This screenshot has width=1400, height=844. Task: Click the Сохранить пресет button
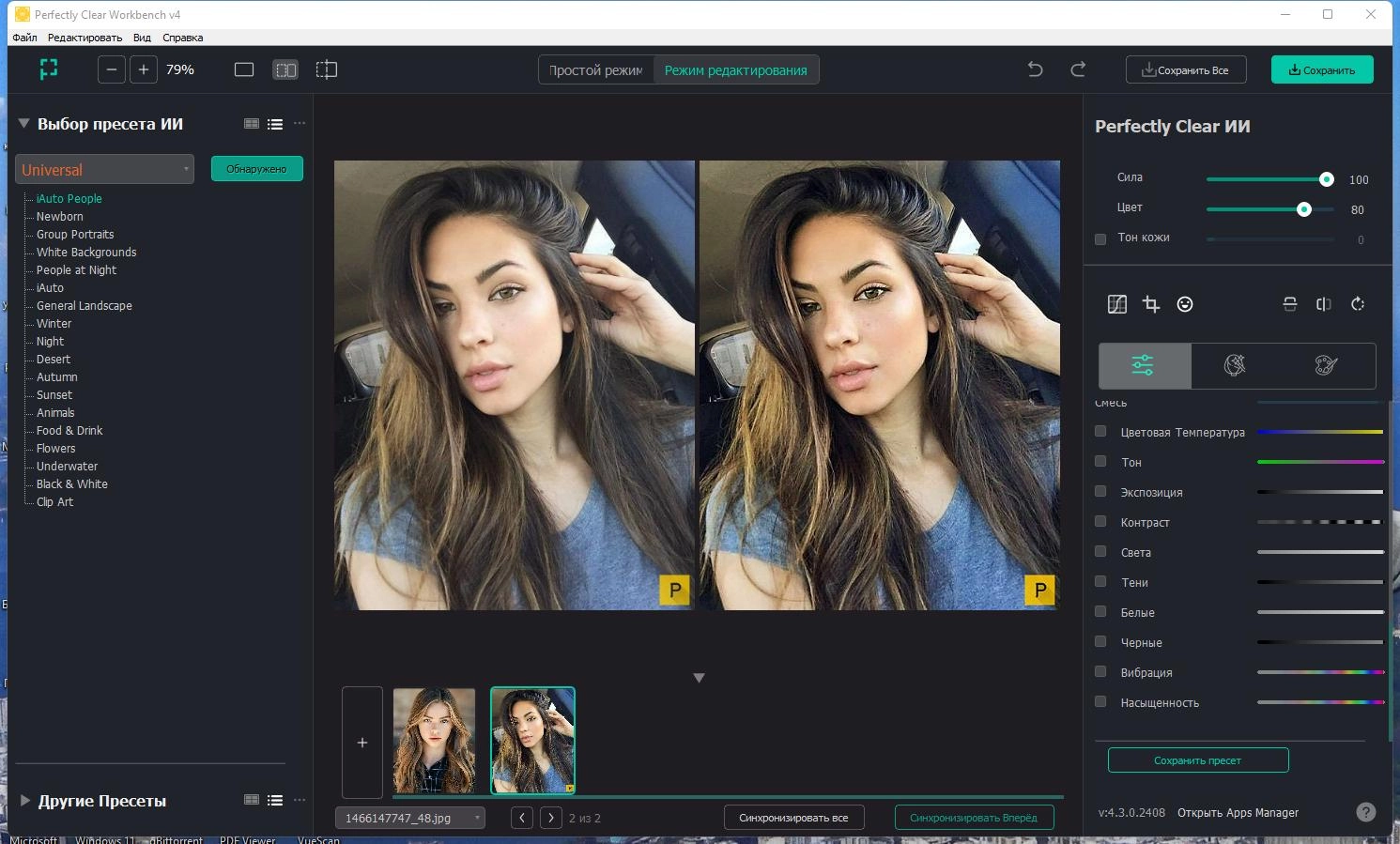click(x=1198, y=760)
